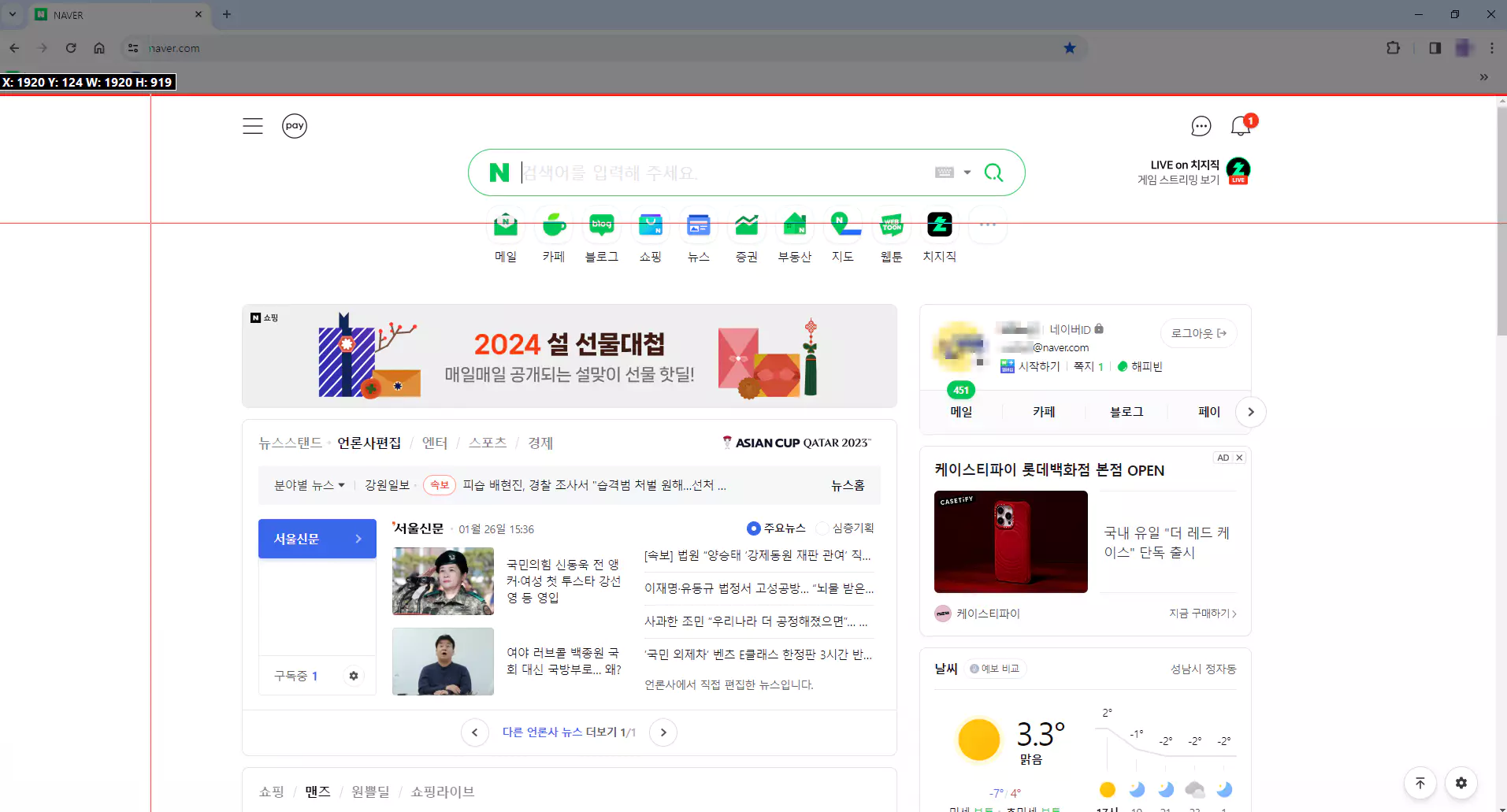
Task: Open the 치지직 shortcut icon
Action: [x=940, y=225]
